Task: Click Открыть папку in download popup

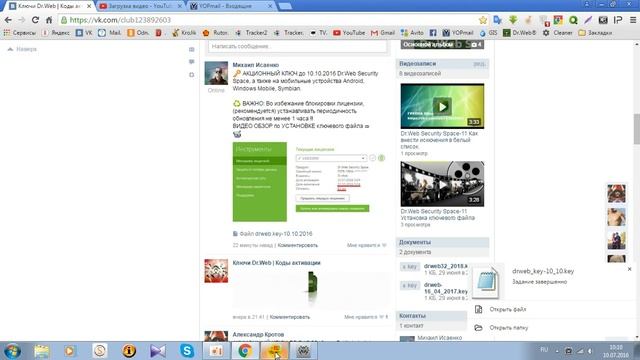Action: click(509, 327)
